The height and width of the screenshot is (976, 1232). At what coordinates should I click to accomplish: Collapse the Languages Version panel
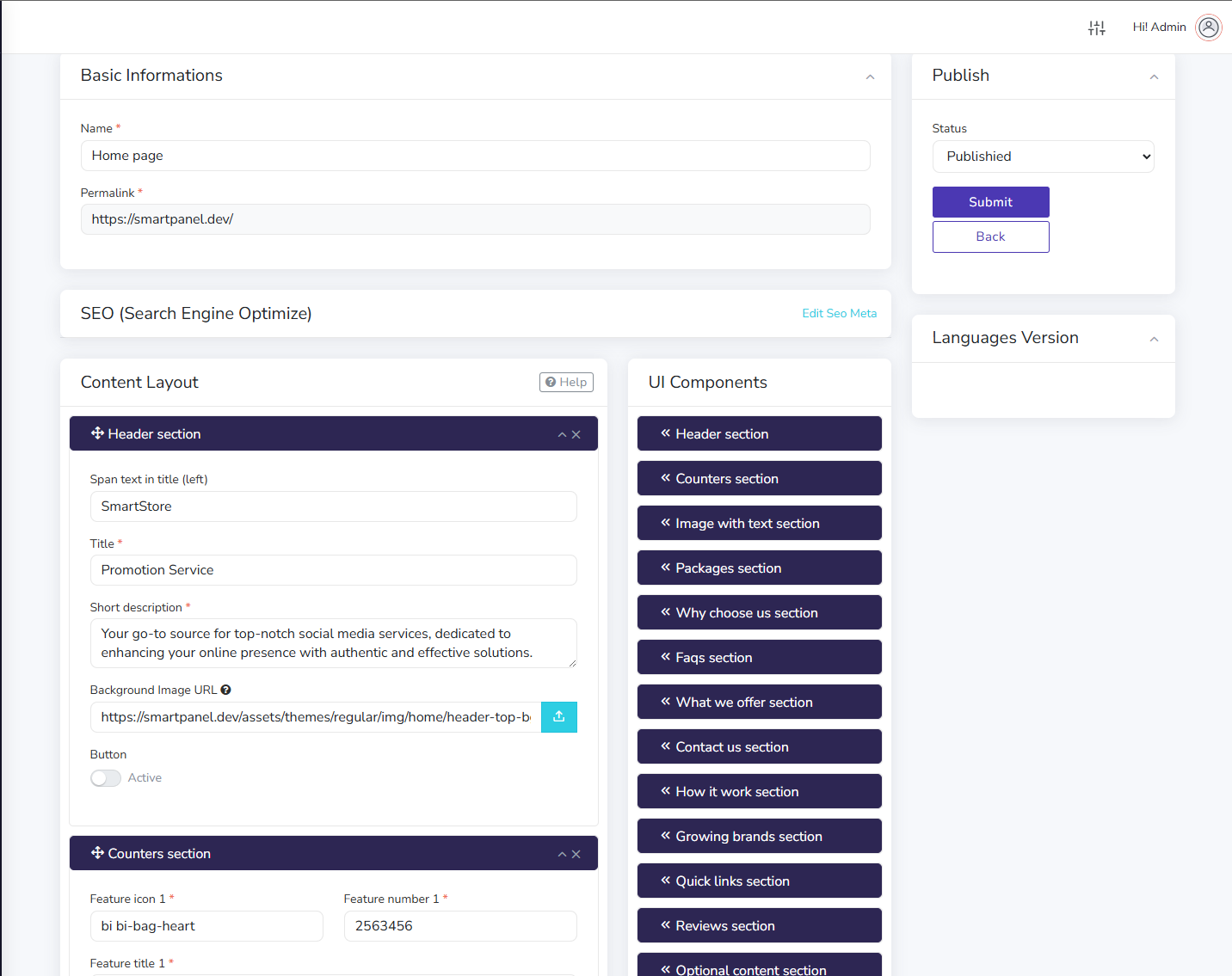(x=1154, y=339)
